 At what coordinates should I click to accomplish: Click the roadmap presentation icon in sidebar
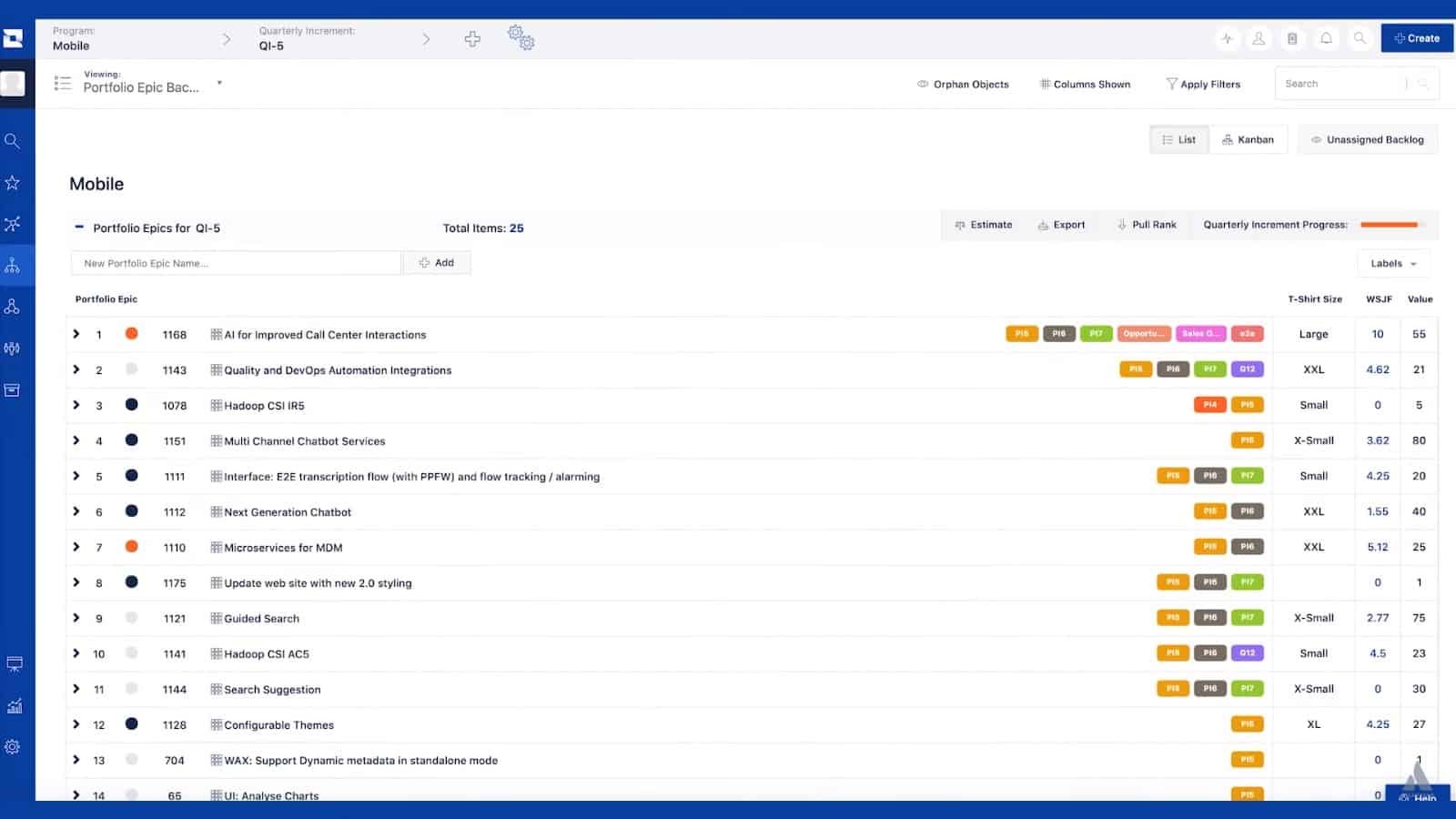(15, 664)
